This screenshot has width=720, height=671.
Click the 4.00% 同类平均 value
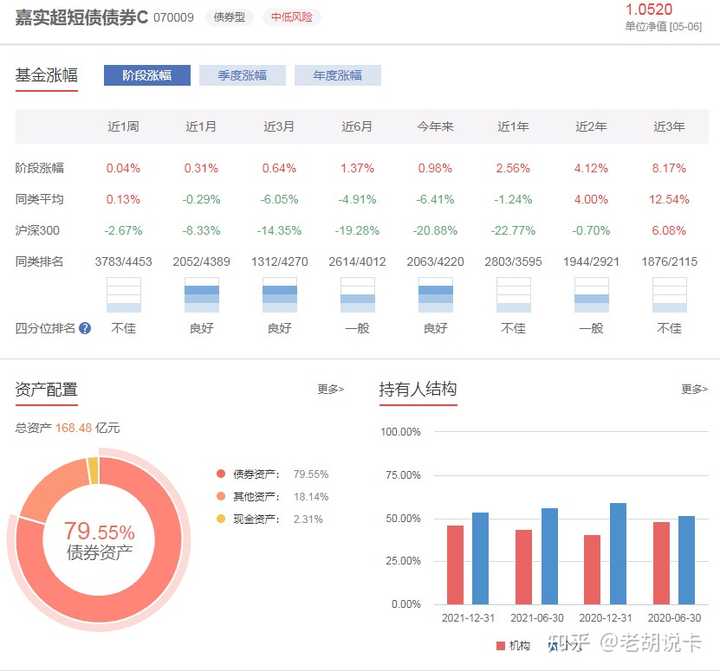pos(591,199)
